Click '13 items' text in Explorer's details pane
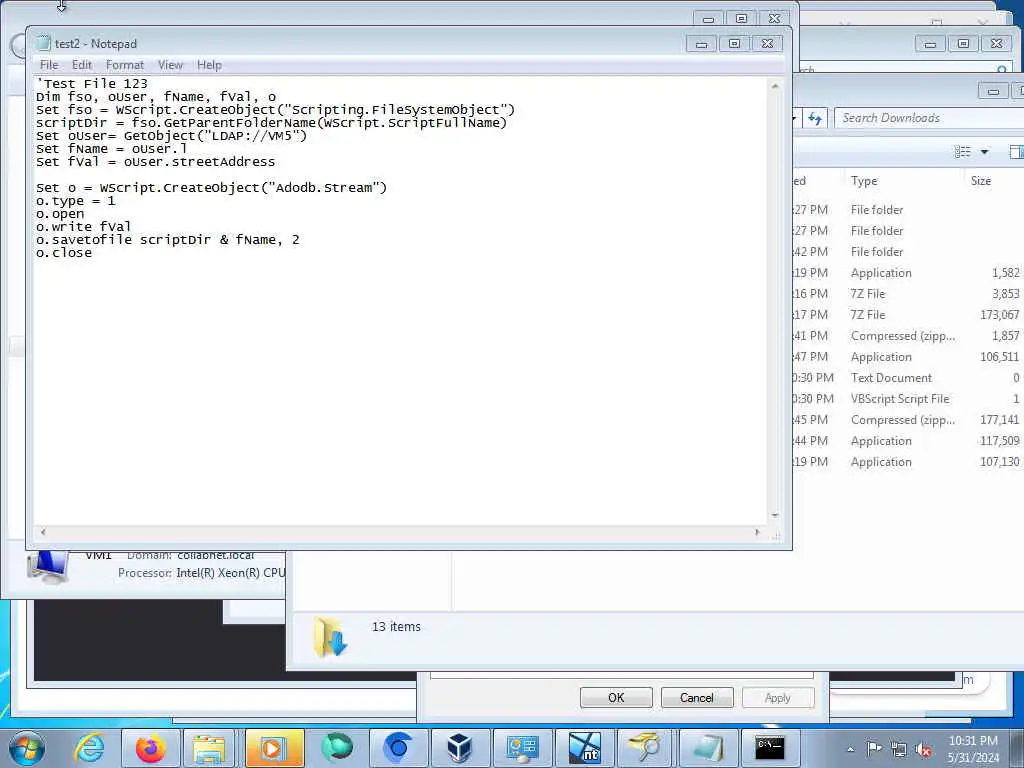 (x=396, y=627)
